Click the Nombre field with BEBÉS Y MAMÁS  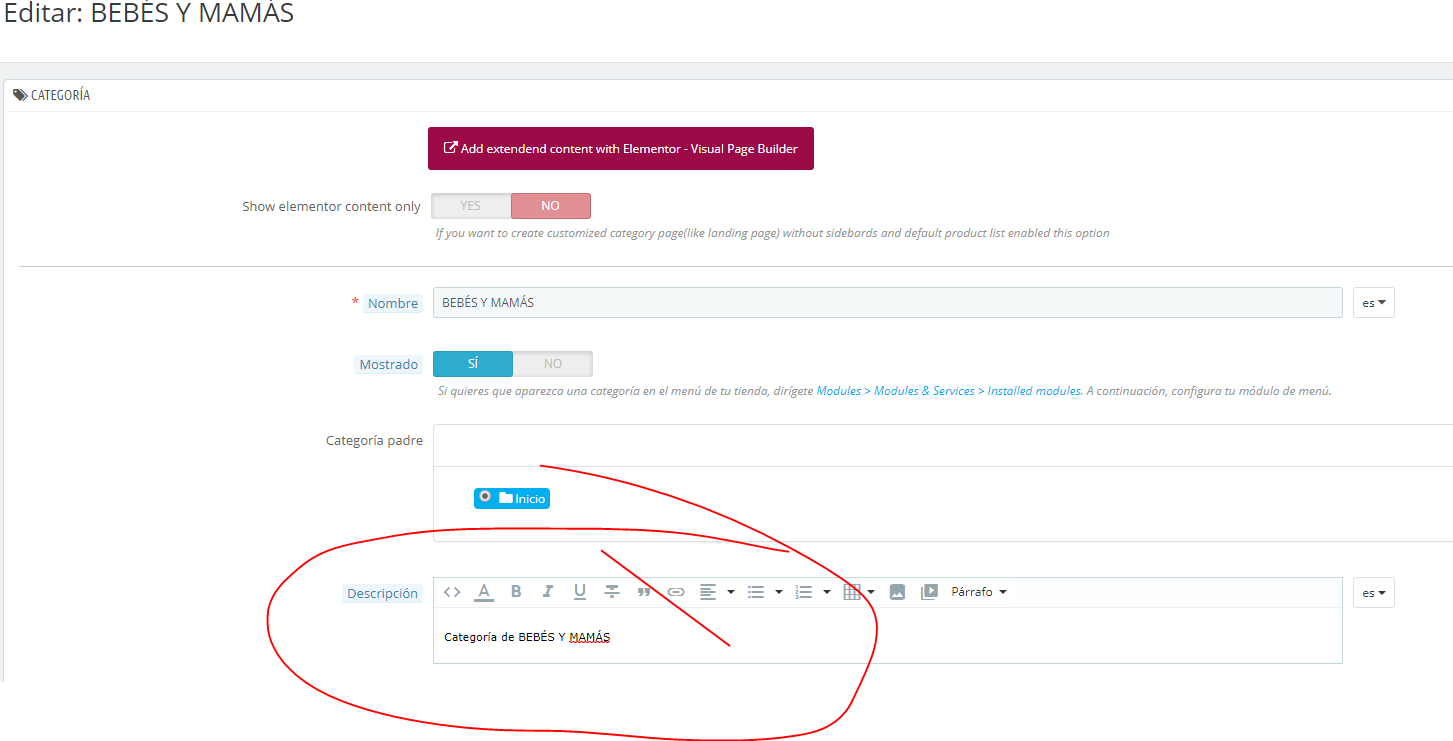pos(888,303)
